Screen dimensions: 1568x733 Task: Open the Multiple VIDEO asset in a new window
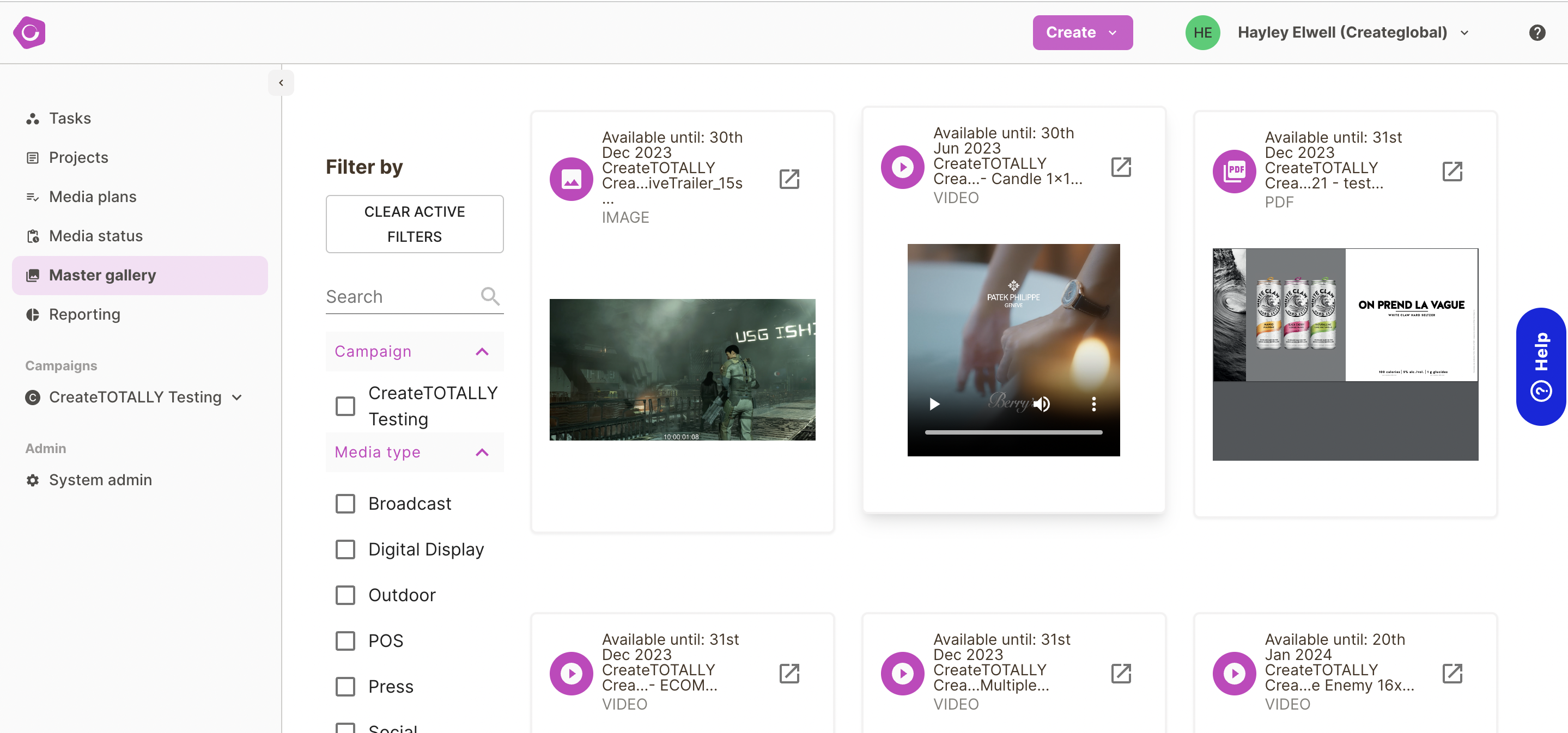1121,674
